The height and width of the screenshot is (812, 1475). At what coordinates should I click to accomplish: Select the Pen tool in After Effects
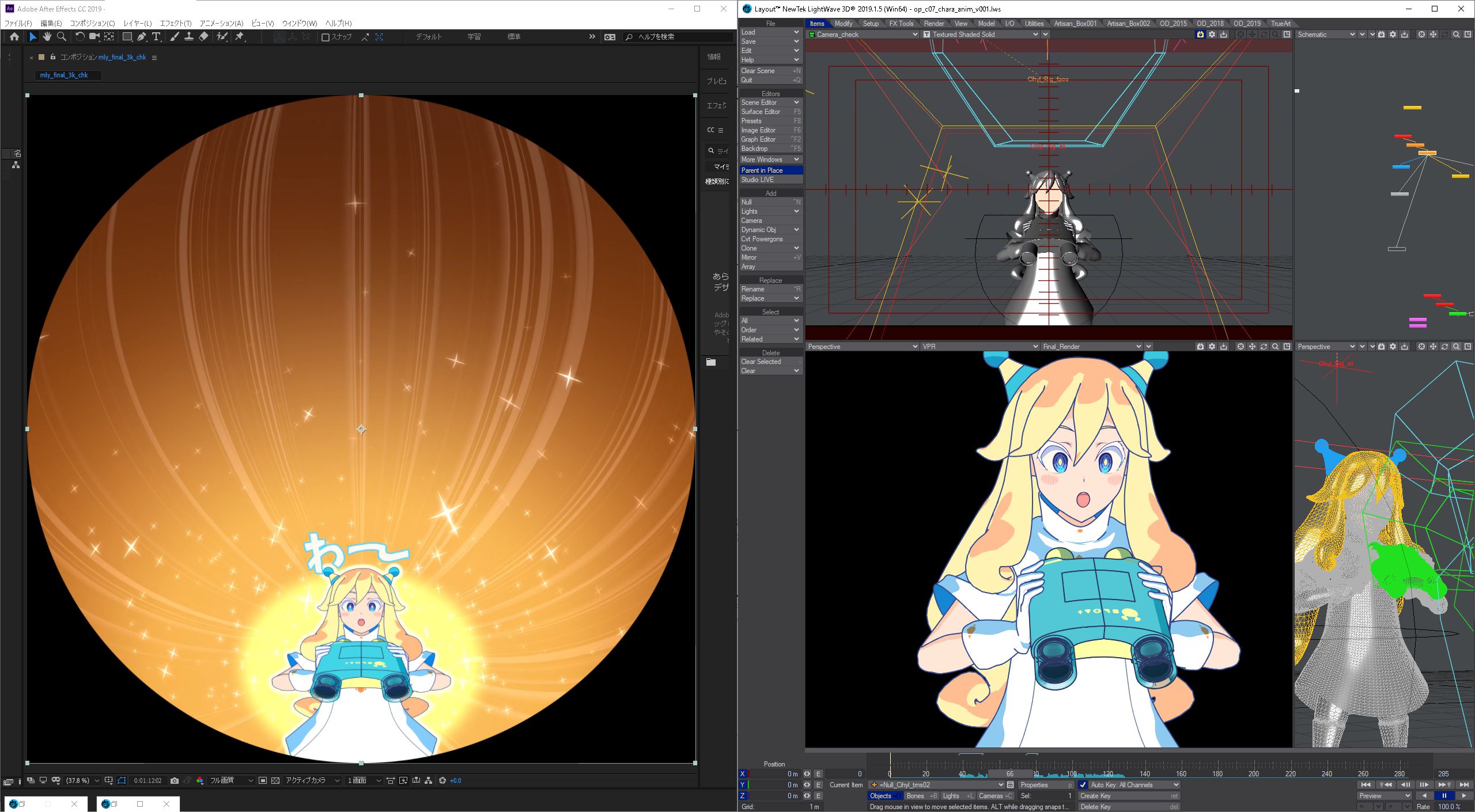tap(142, 37)
